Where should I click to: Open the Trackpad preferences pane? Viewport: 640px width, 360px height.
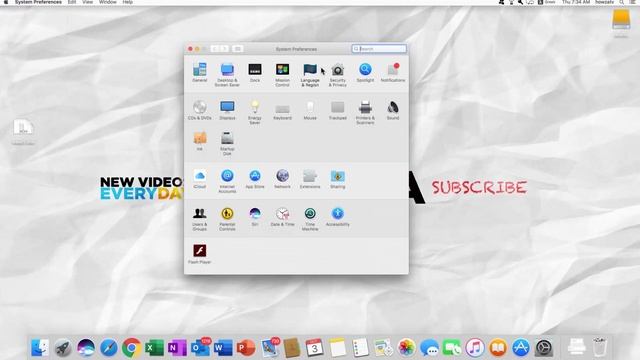pyautogui.click(x=338, y=110)
